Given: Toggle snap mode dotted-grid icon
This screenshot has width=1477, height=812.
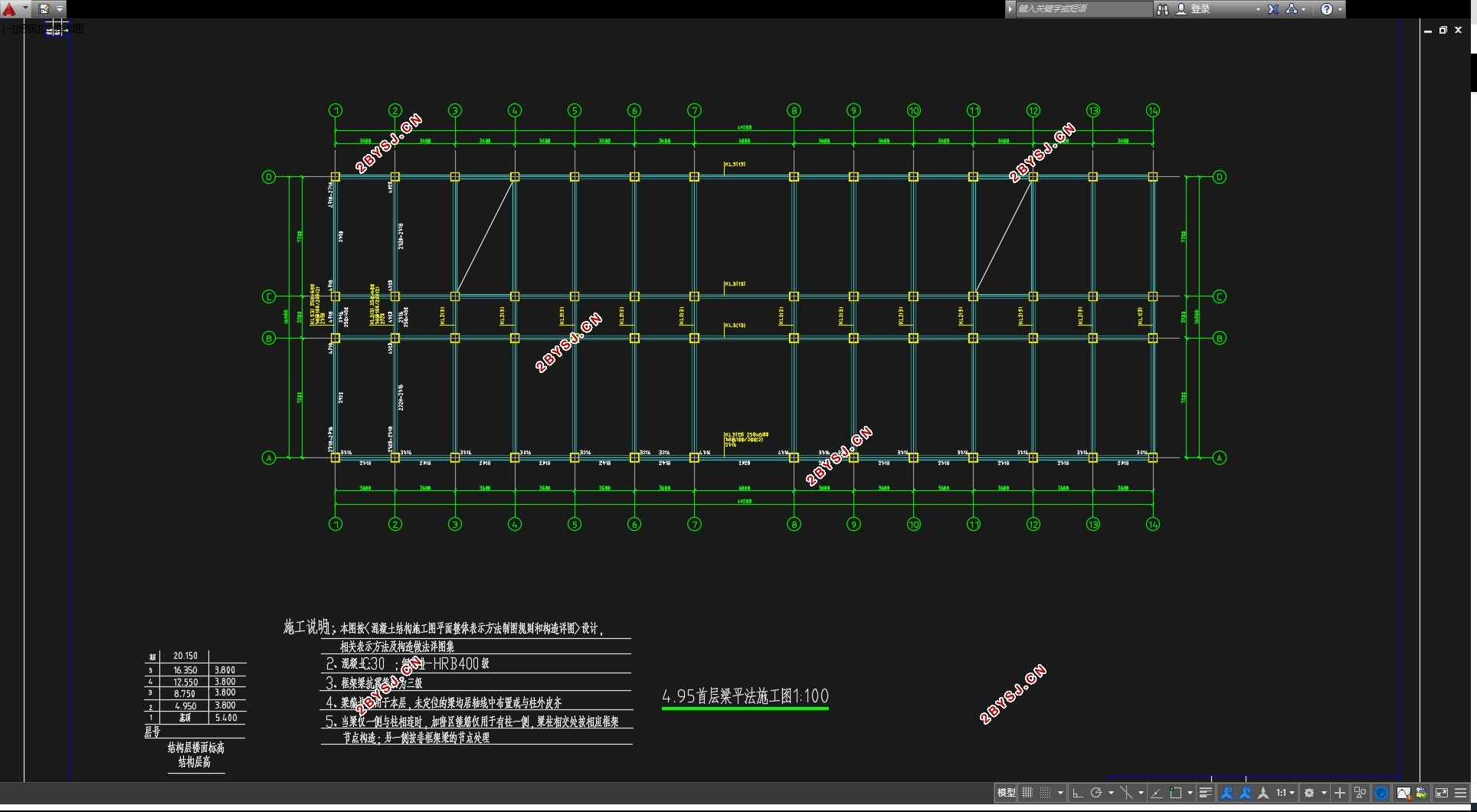Looking at the screenshot, I should (1046, 793).
